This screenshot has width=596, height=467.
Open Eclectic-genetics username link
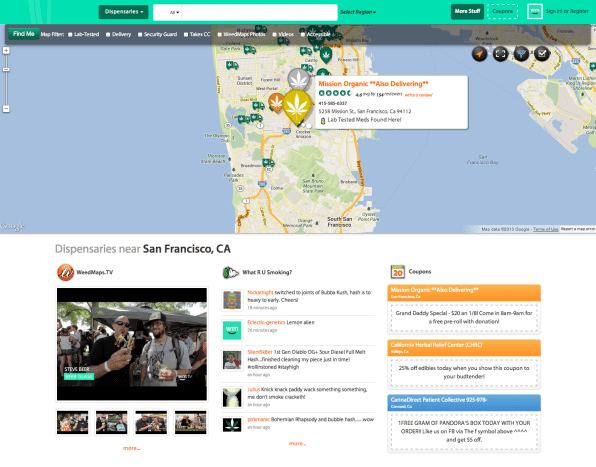point(266,322)
